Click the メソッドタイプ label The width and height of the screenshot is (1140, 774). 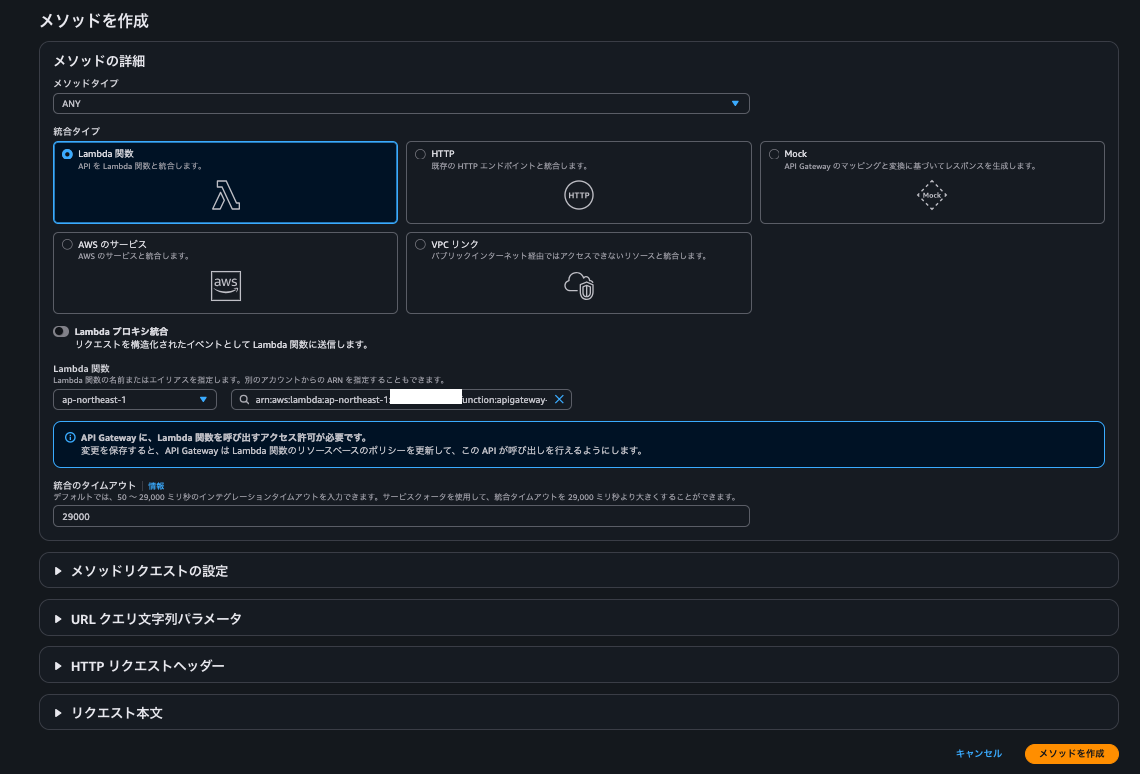point(86,84)
